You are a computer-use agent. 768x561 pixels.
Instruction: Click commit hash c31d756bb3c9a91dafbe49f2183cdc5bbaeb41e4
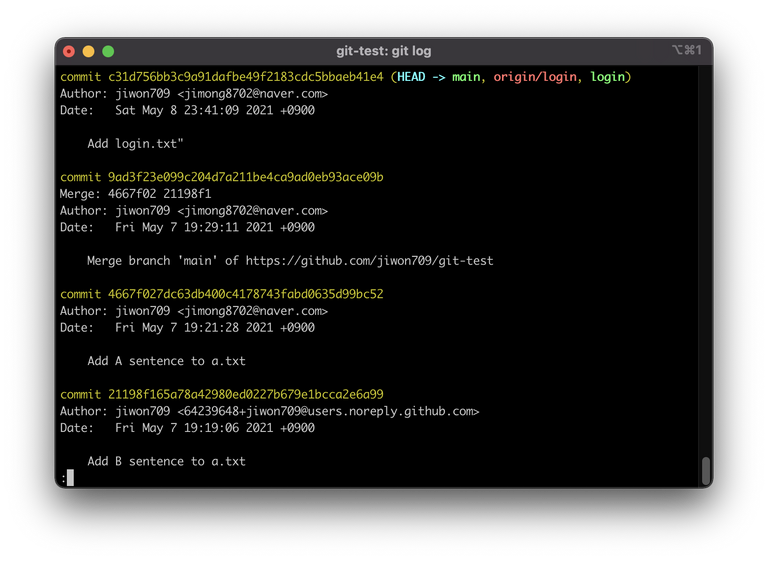[x=246, y=77]
